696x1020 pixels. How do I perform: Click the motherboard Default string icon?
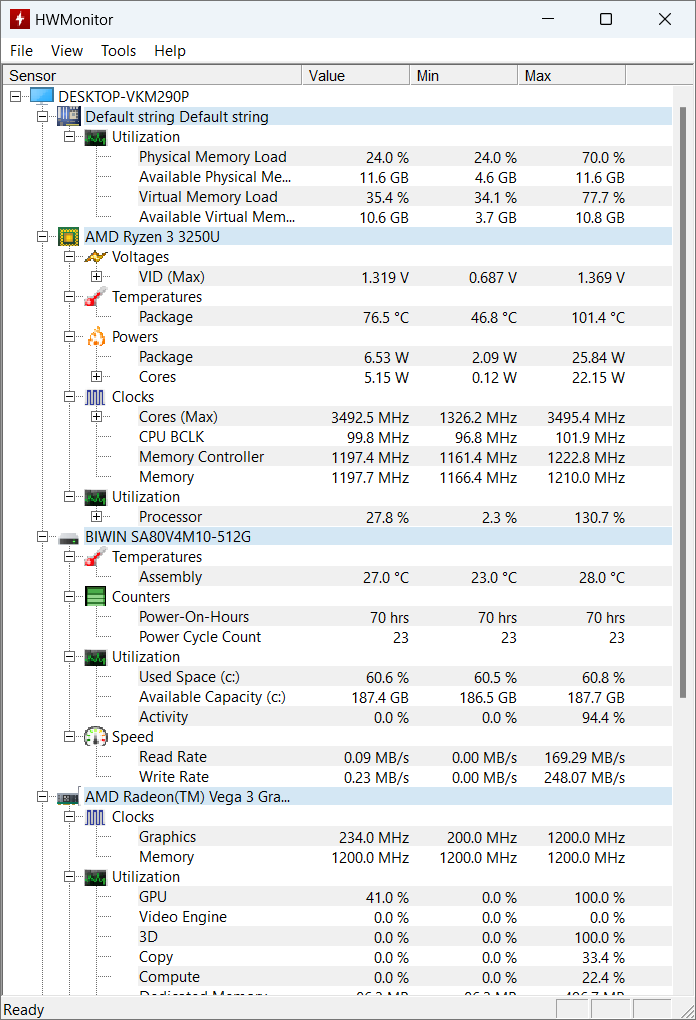pyautogui.click(x=69, y=117)
